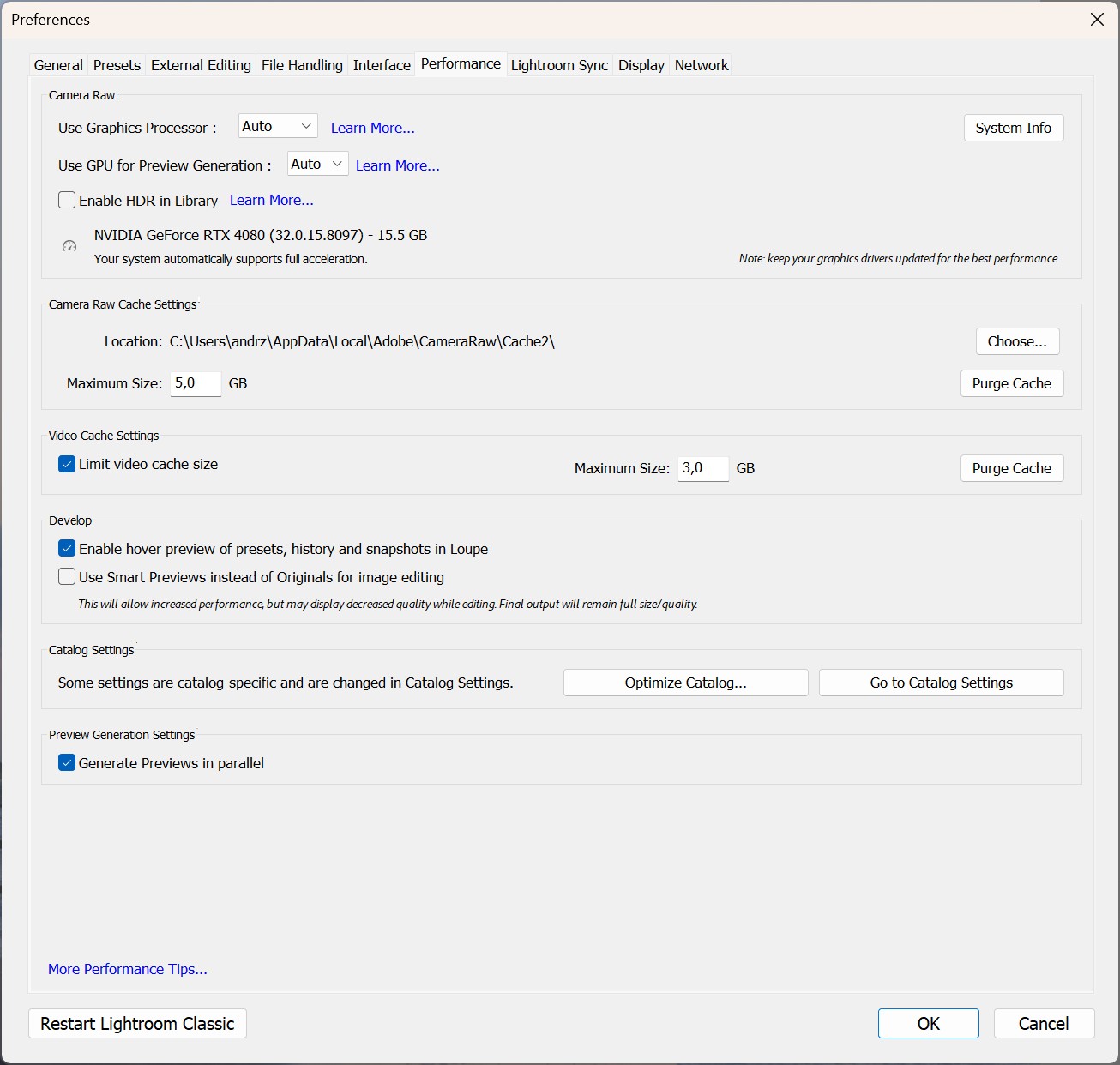
Task: Uncheck Limit video cache size
Action: coord(67,465)
